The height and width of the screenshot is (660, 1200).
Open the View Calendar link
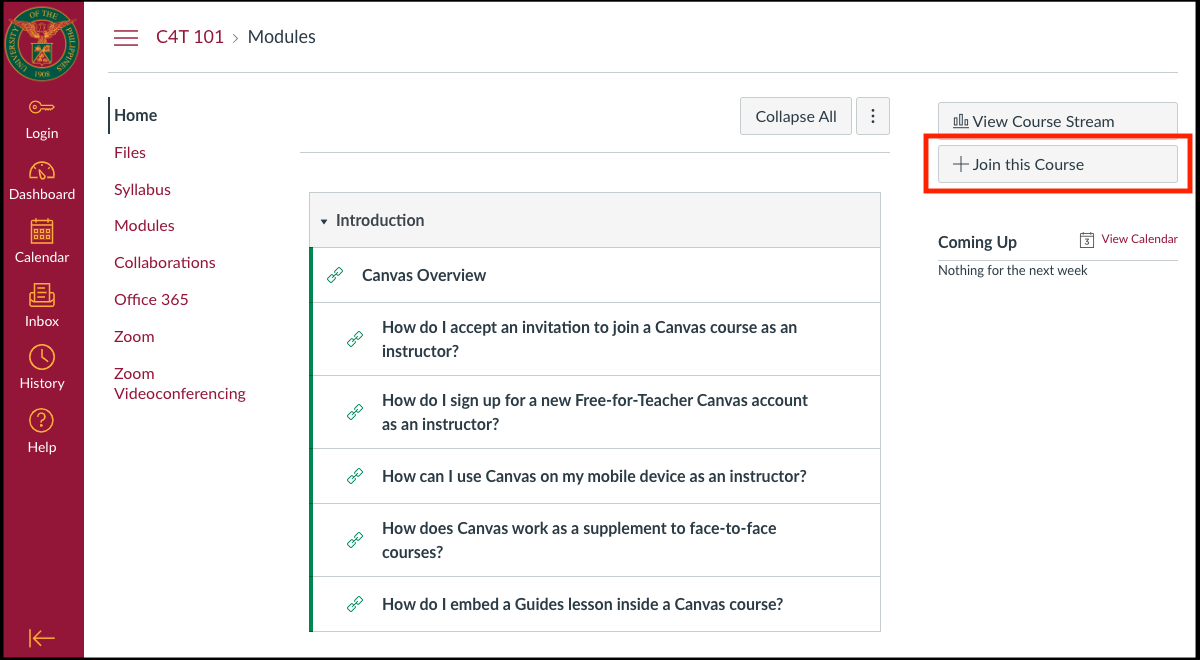pyautogui.click(x=1138, y=240)
